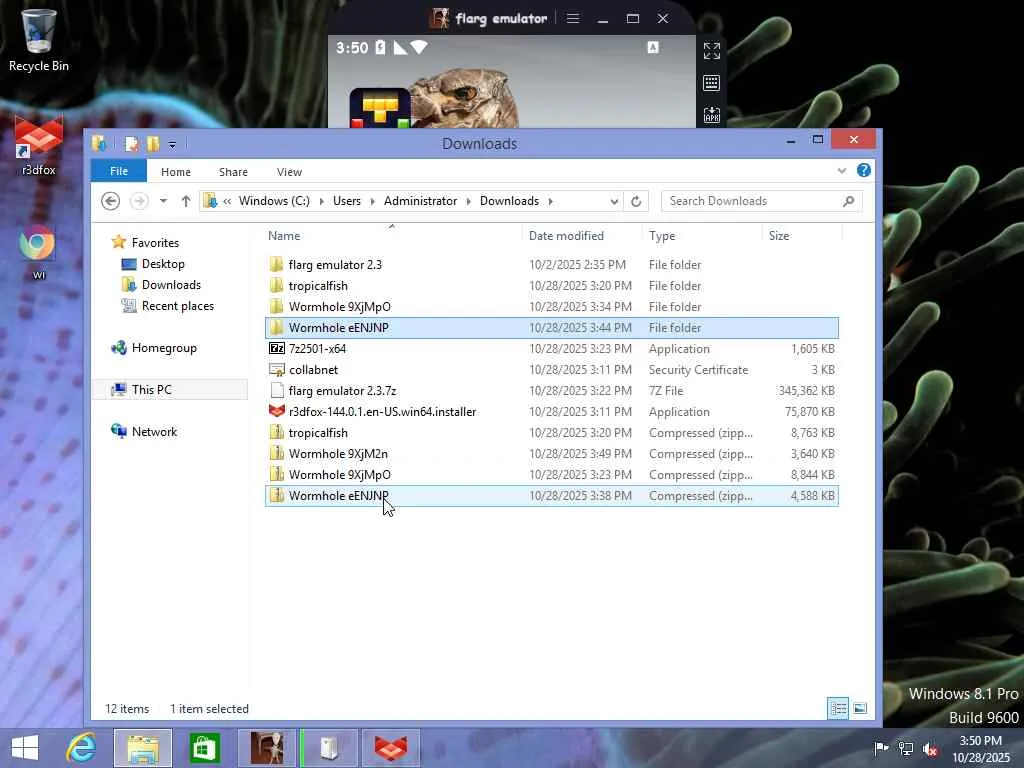Open the File menu tab
This screenshot has height=768, width=1024.
point(119,171)
